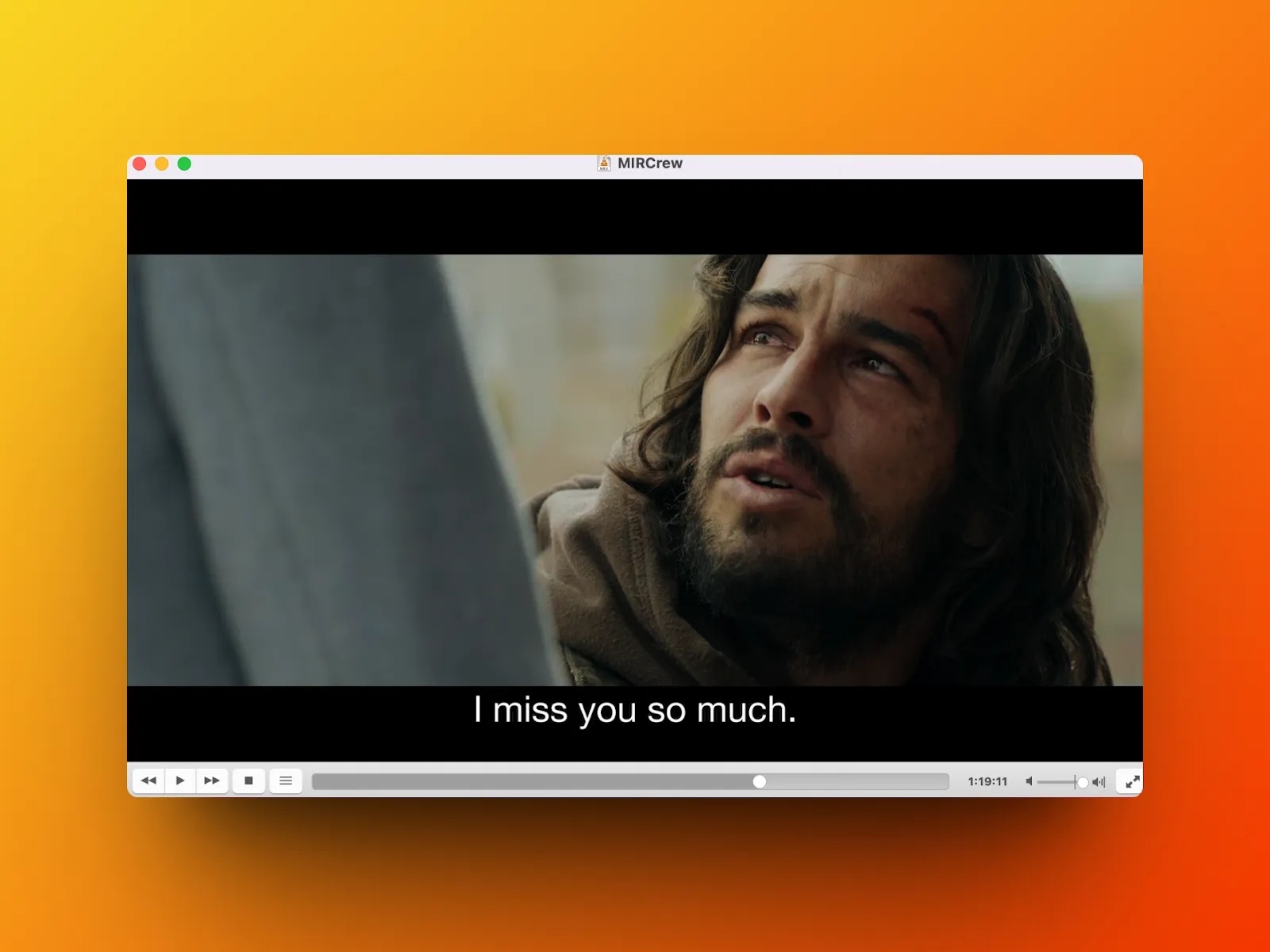Image resolution: width=1270 pixels, height=952 pixels.
Task: Click the MIRCrew window title
Action: (x=650, y=163)
